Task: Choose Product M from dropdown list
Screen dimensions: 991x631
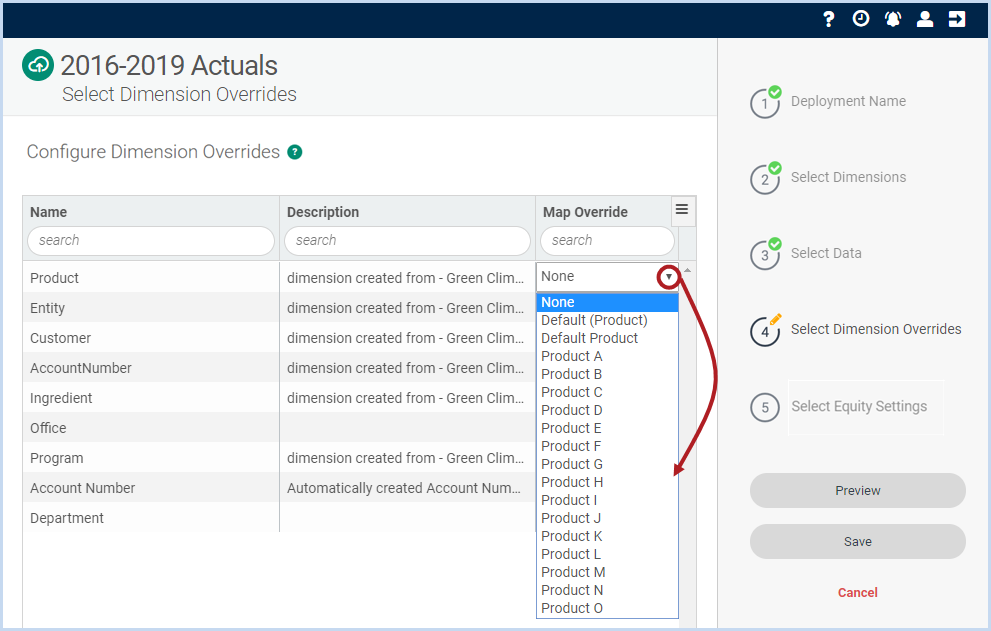Action: (x=607, y=572)
